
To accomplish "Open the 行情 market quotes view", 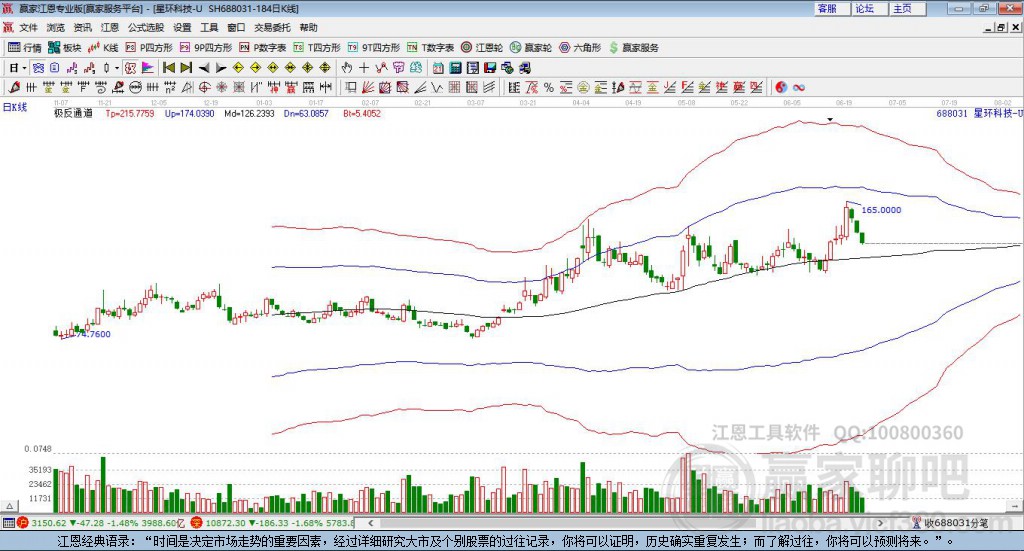I will pos(25,48).
